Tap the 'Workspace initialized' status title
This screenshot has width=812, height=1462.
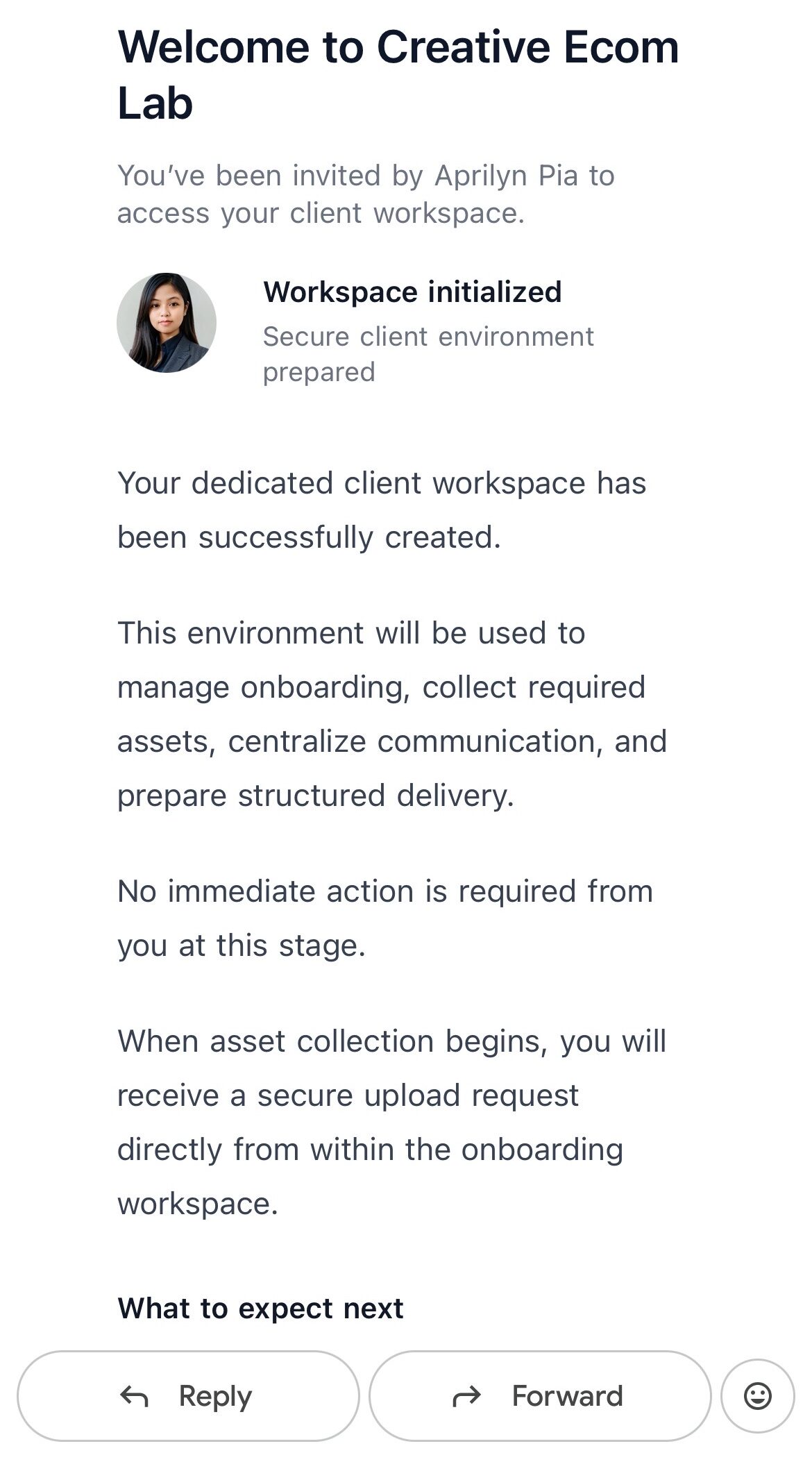pos(412,292)
